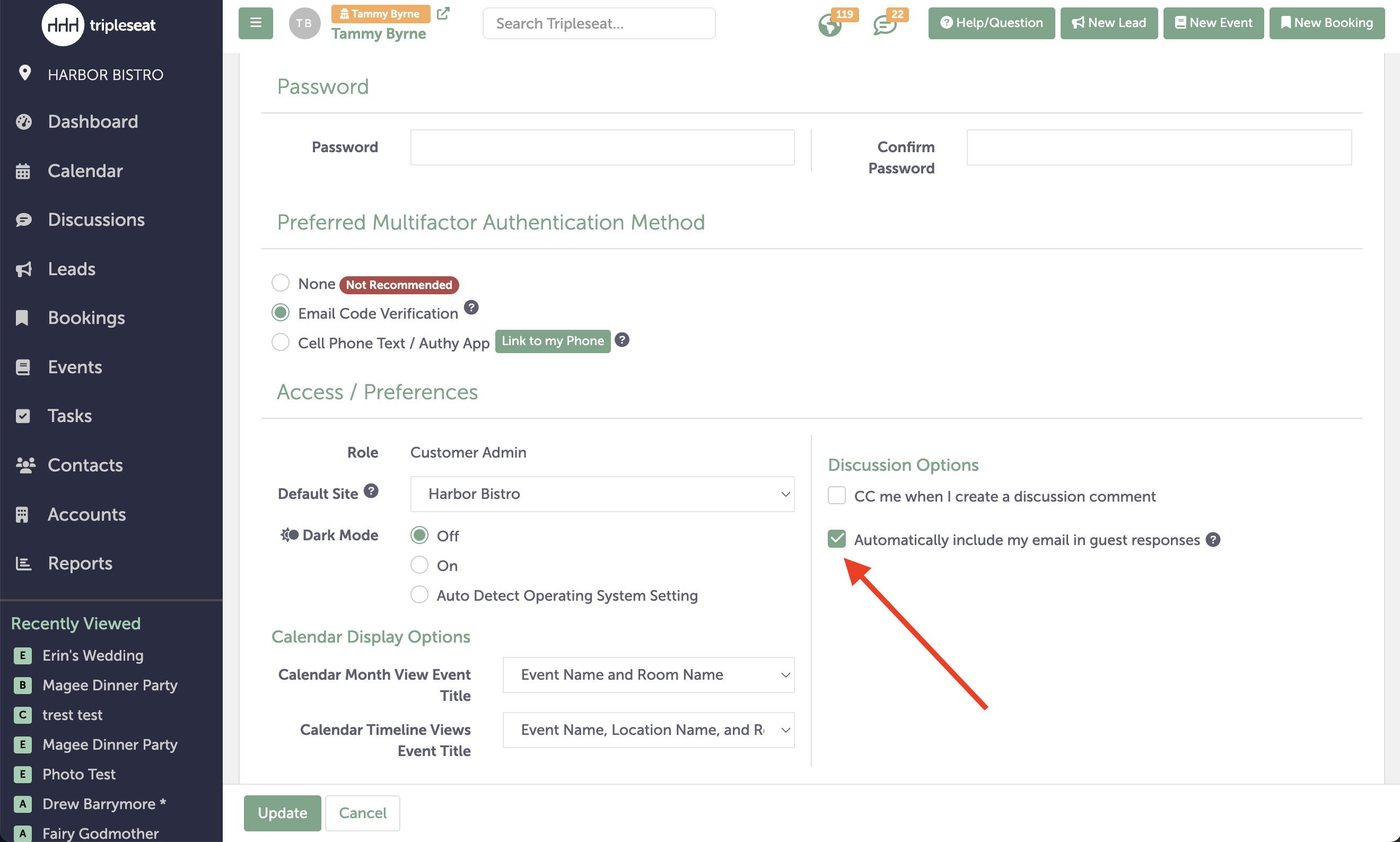
Task: Click into the Password field
Action: [602, 147]
